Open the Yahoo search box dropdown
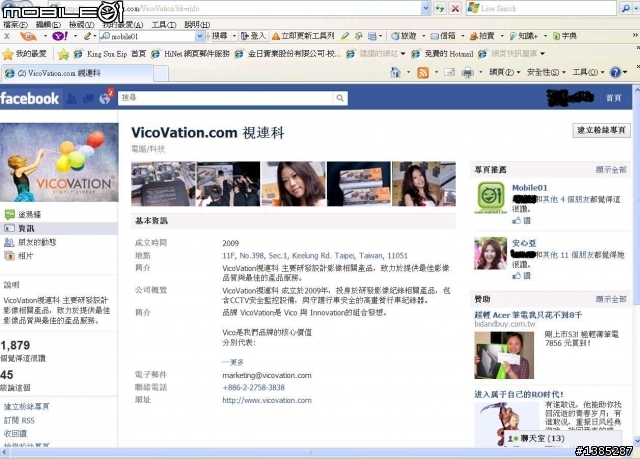Screen dimensions: 640x459 (x=200, y=36)
